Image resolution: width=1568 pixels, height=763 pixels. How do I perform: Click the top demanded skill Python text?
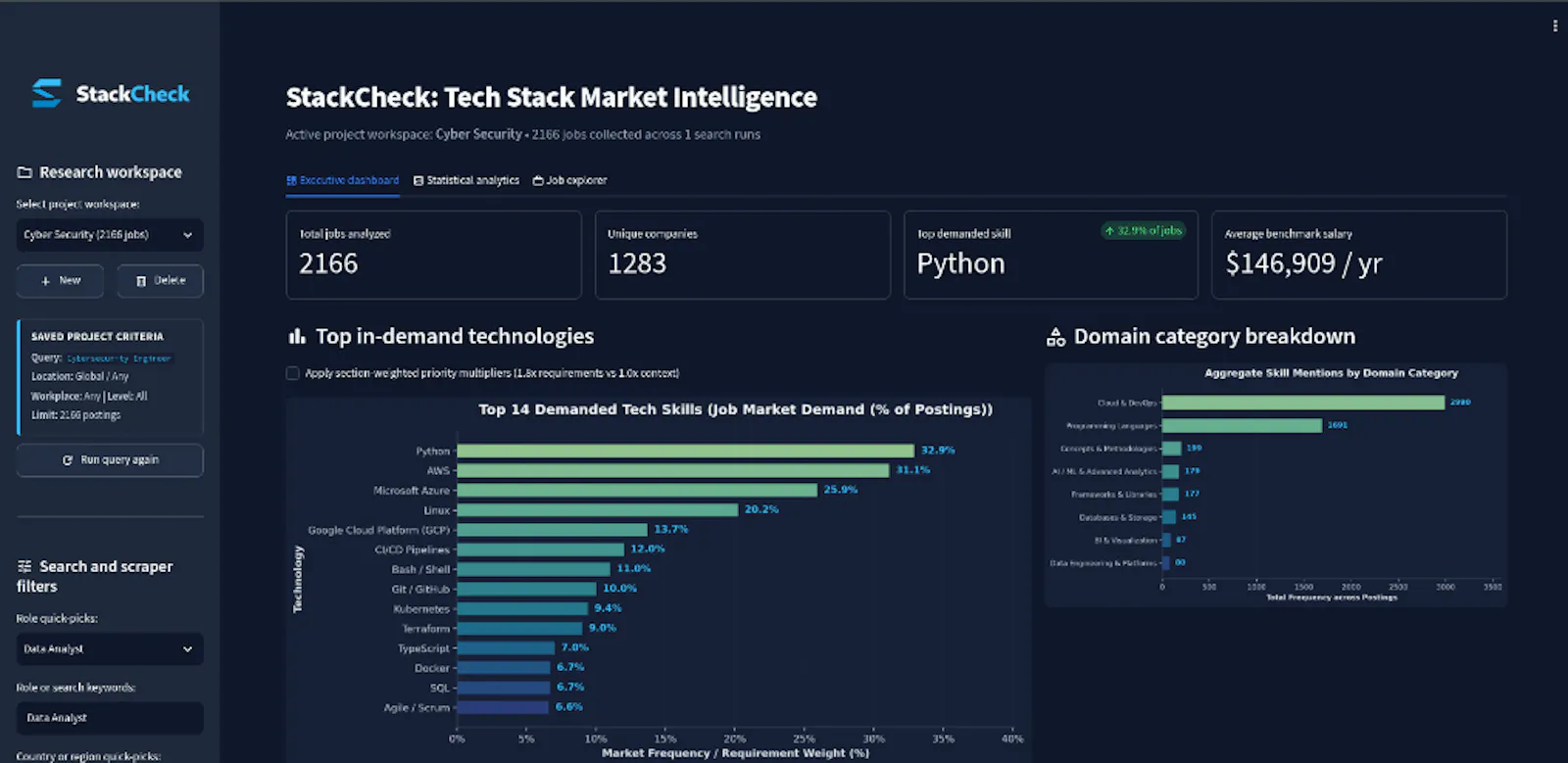[960, 263]
